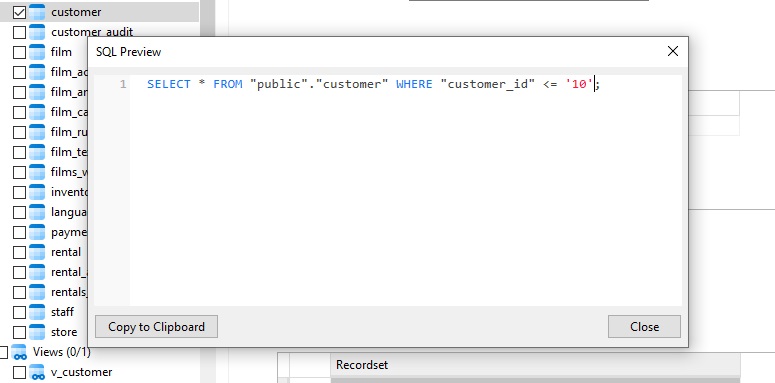Click the customer table icon

click(37, 12)
